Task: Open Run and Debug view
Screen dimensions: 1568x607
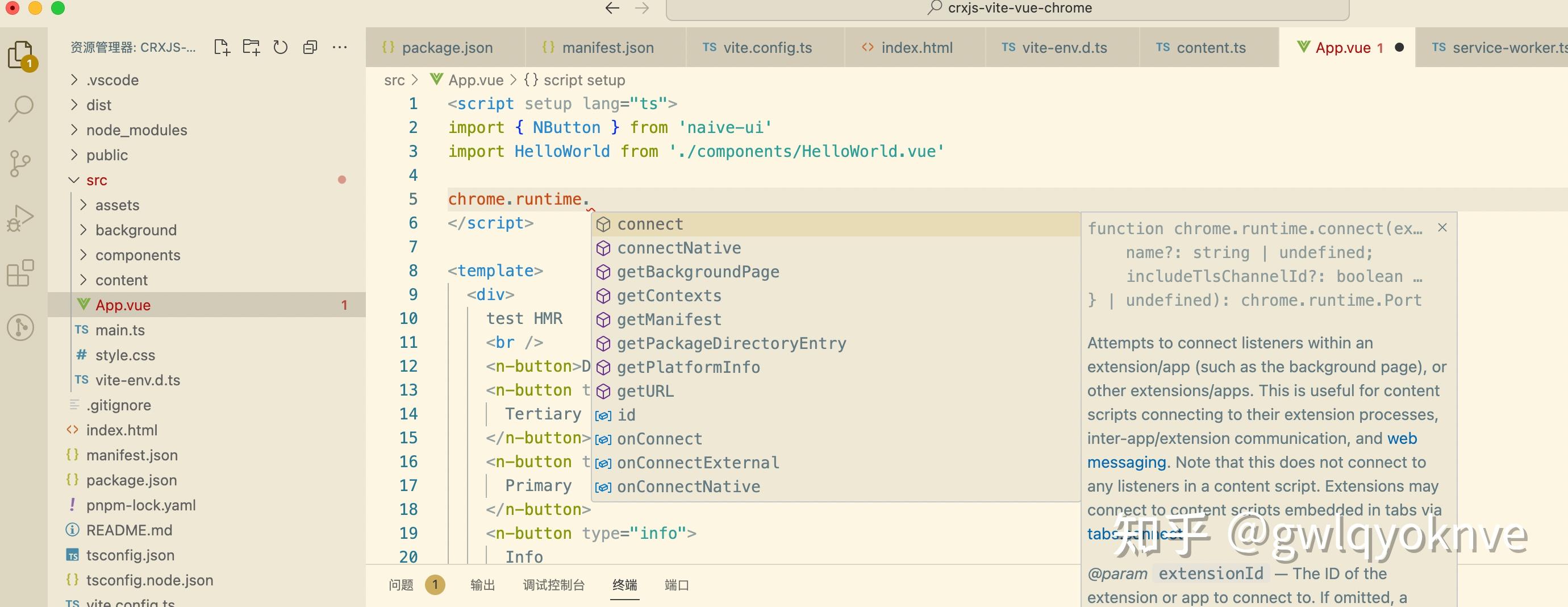Action: click(x=20, y=218)
